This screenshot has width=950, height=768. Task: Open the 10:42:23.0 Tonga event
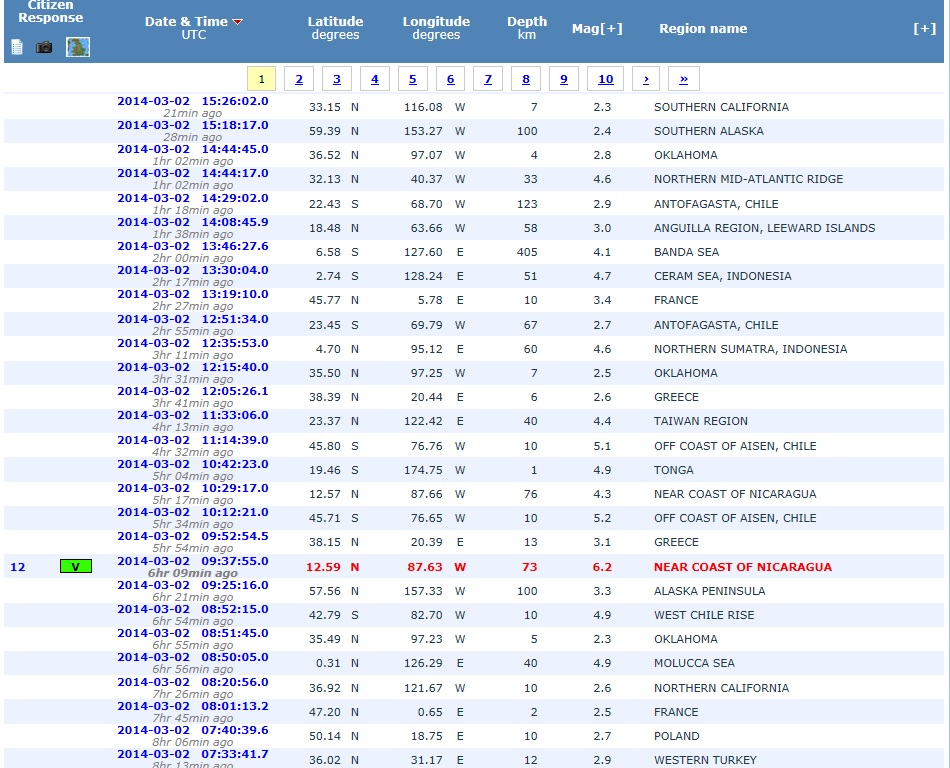coord(193,465)
